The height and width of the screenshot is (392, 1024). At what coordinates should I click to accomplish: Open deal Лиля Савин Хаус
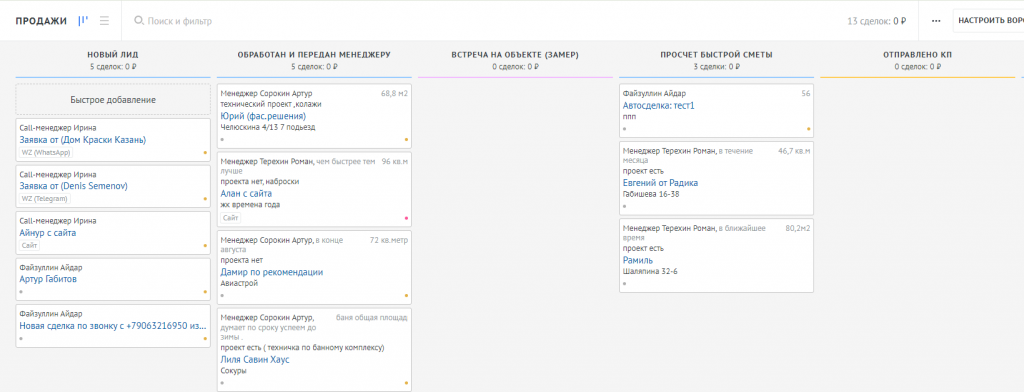pos(255,359)
